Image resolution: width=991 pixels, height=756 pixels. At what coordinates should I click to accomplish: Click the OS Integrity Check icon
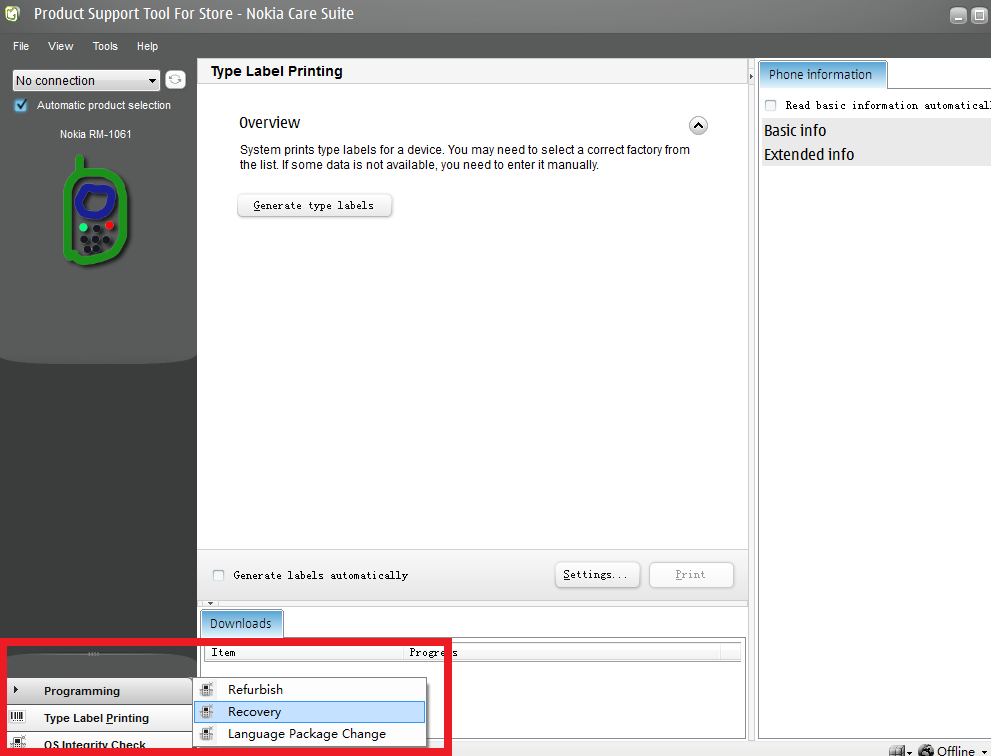click(19, 742)
